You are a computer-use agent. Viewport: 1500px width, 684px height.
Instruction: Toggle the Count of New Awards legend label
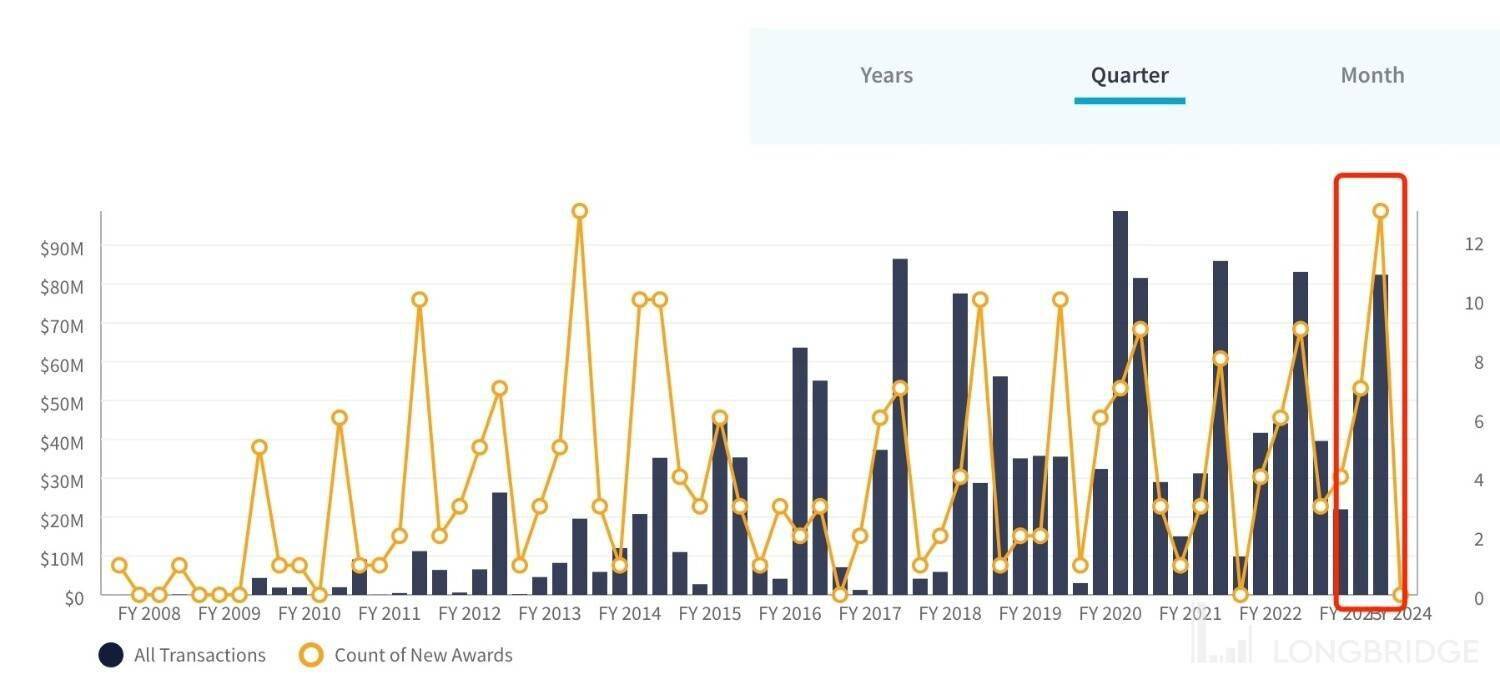coord(423,655)
